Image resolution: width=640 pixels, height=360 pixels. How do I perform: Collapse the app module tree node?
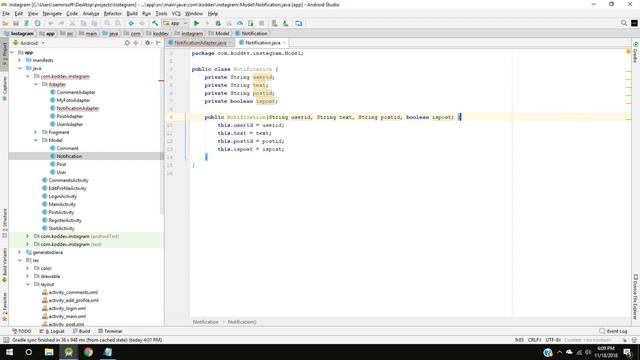(12, 52)
